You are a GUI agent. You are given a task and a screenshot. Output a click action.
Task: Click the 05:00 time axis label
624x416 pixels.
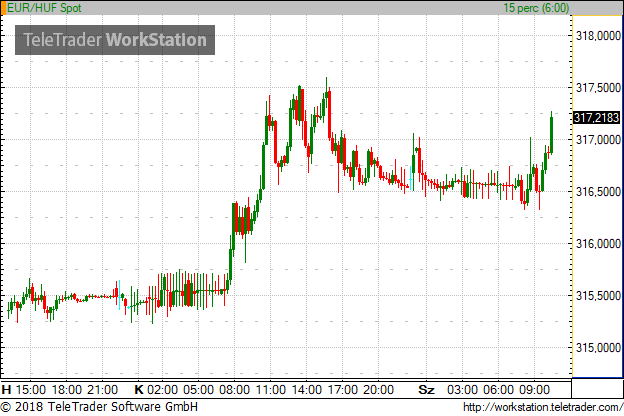click(x=198, y=389)
